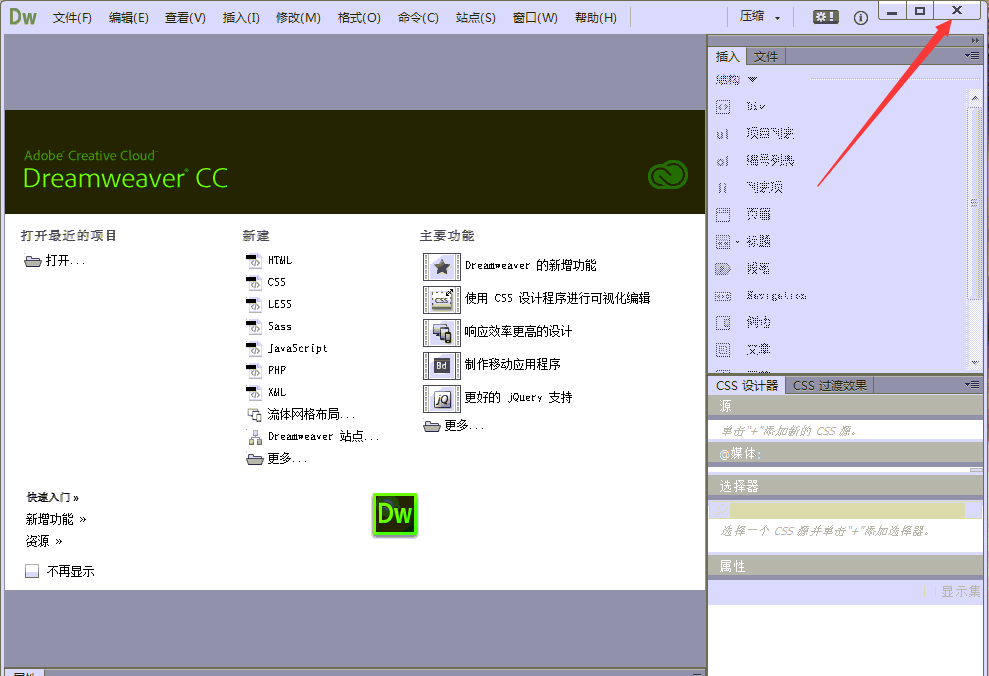Screen dimensions: 989x676
Task: Open the 修改(M) menu
Action: click(298, 18)
